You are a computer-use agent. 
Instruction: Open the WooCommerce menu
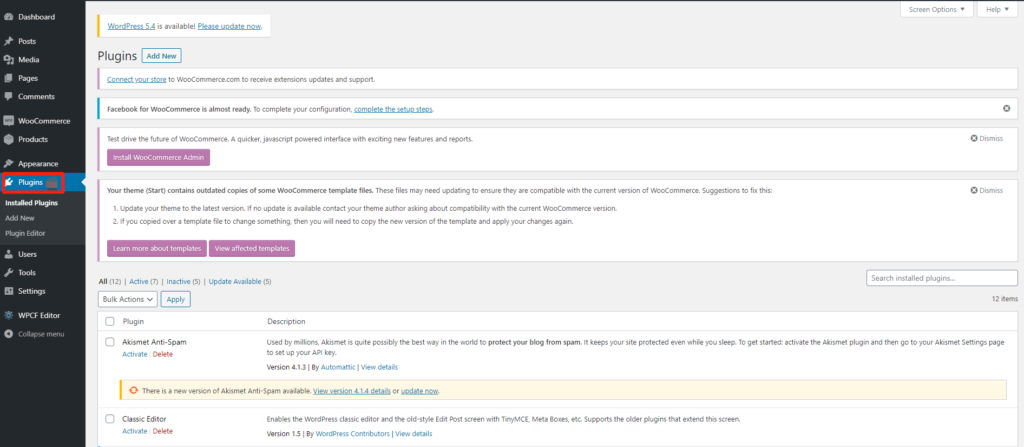click(x=42, y=121)
